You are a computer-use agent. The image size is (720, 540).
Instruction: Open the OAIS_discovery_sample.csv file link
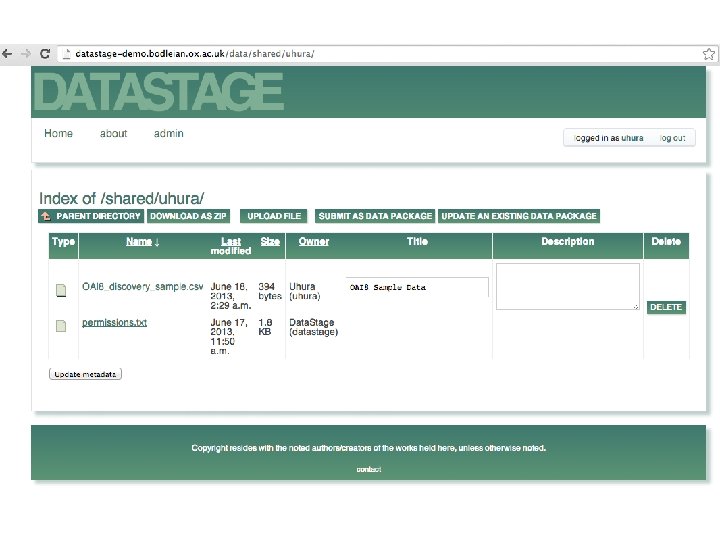(x=142, y=287)
